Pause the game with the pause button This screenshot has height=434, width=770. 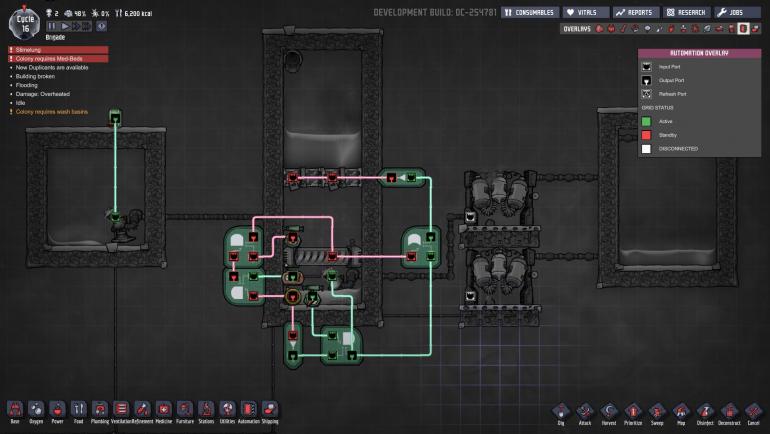(51, 25)
